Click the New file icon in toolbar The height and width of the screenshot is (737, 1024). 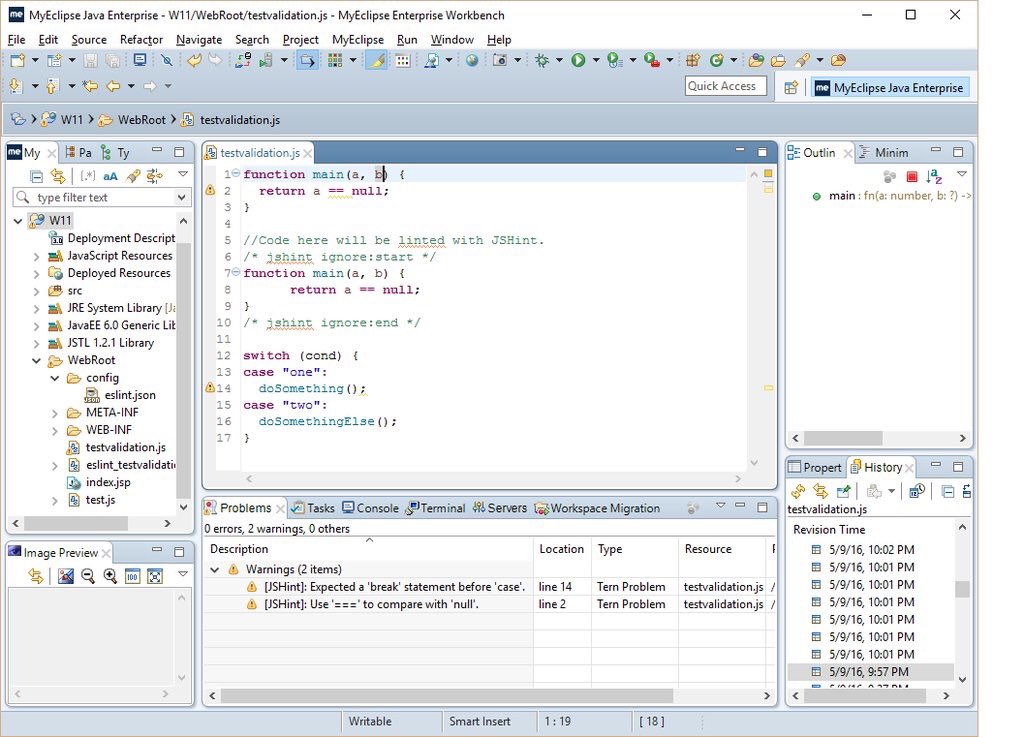(18, 61)
